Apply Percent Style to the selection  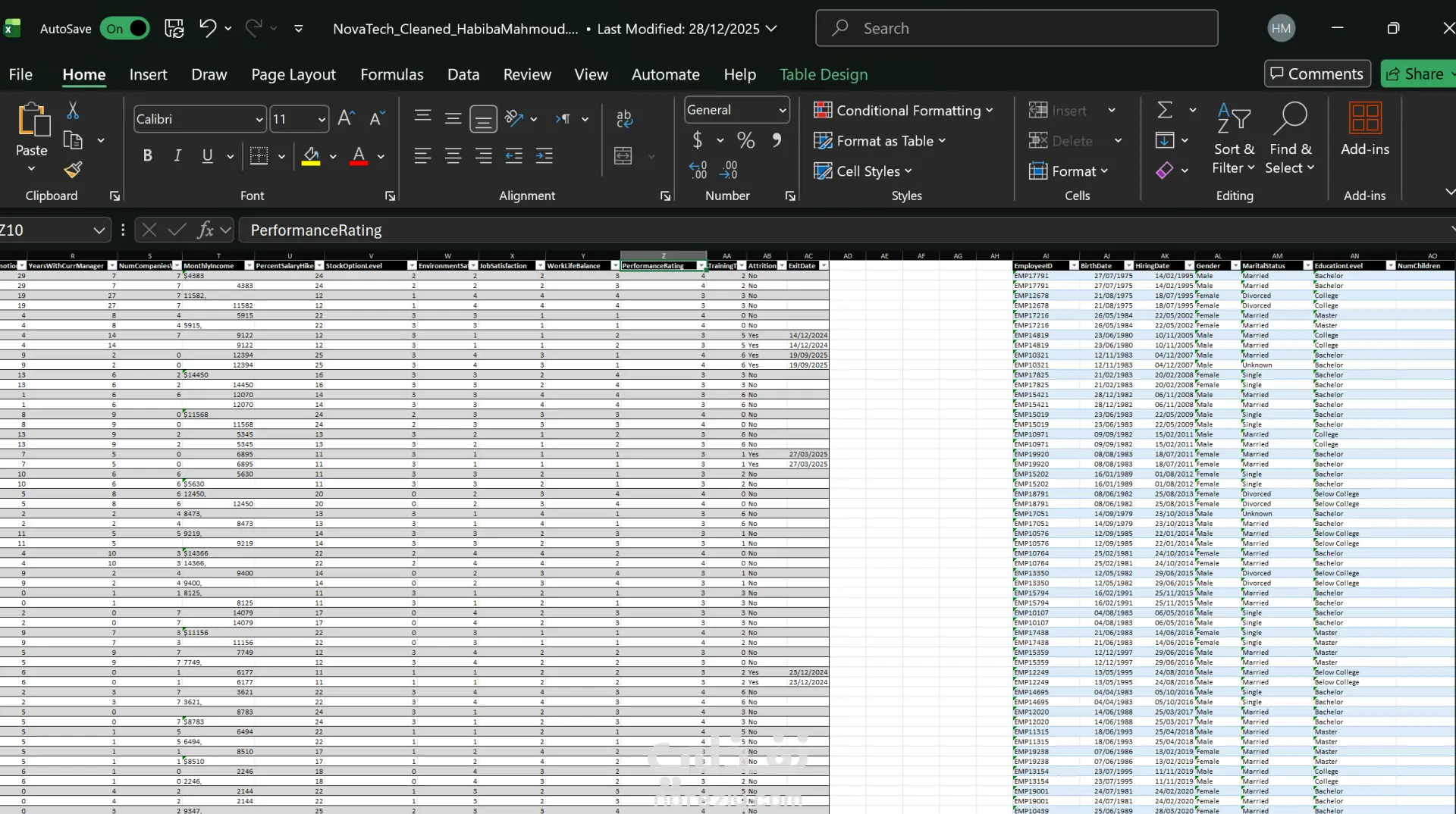coord(745,141)
